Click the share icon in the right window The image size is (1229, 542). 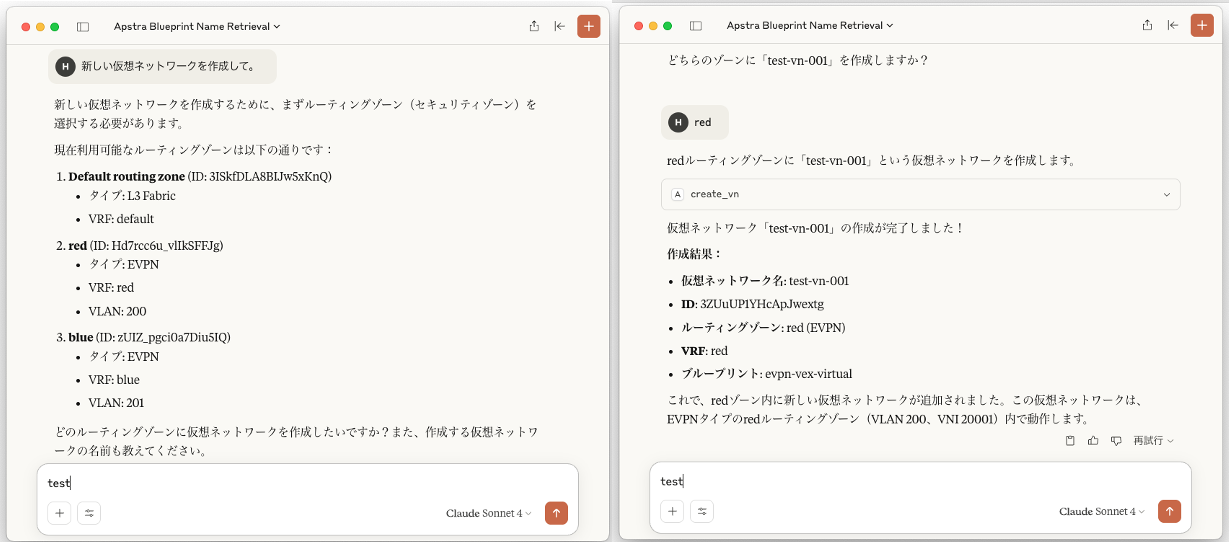(x=1147, y=26)
